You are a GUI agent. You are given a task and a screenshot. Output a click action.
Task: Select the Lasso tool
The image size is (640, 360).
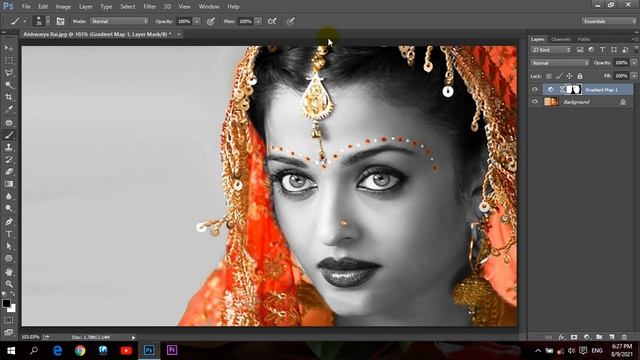pyautogui.click(x=9, y=73)
